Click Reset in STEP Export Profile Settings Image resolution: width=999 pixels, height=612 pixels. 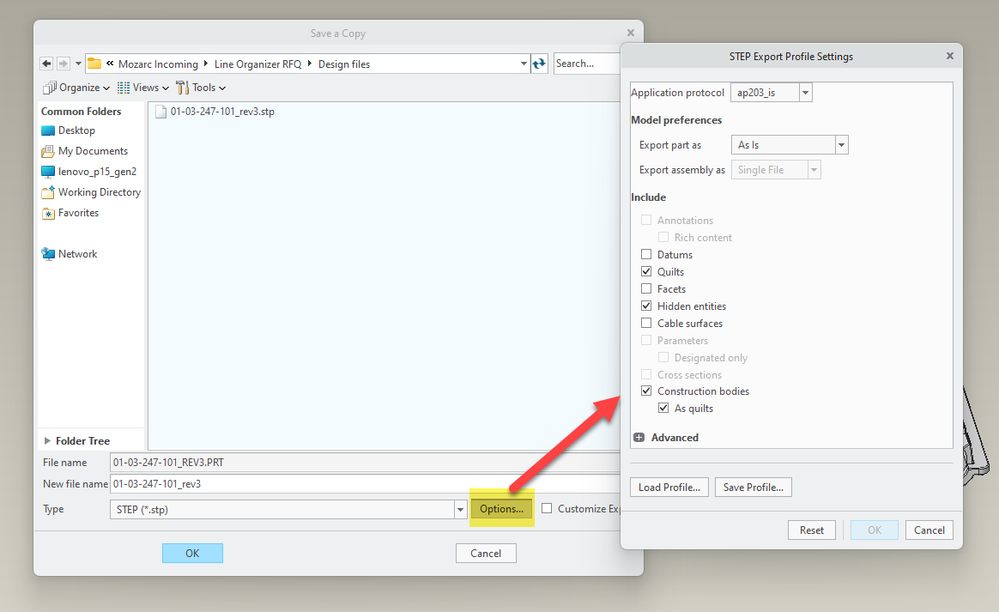pos(812,530)
